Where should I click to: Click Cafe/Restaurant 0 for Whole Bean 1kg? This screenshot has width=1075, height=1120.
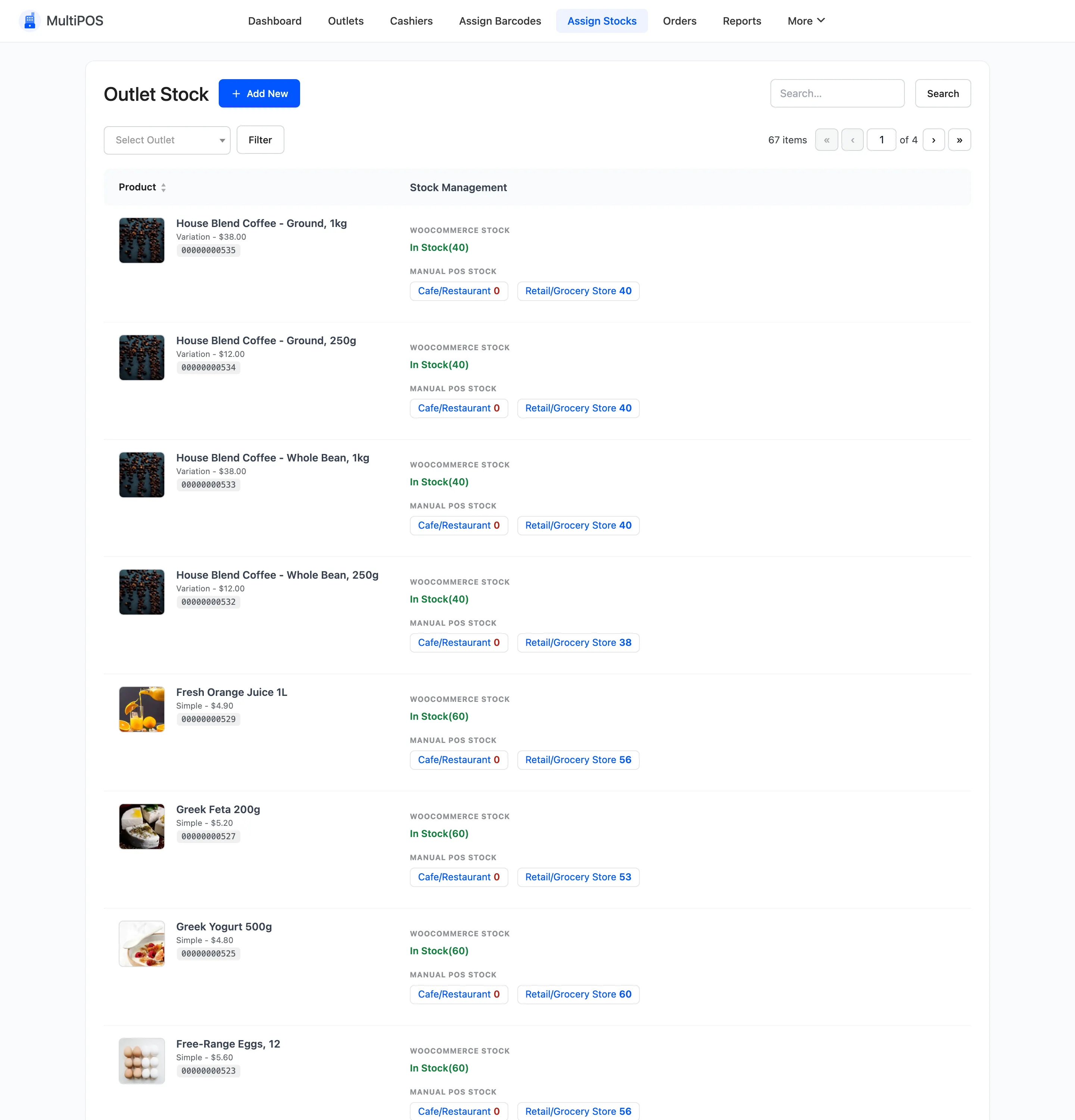pos(459,525)
